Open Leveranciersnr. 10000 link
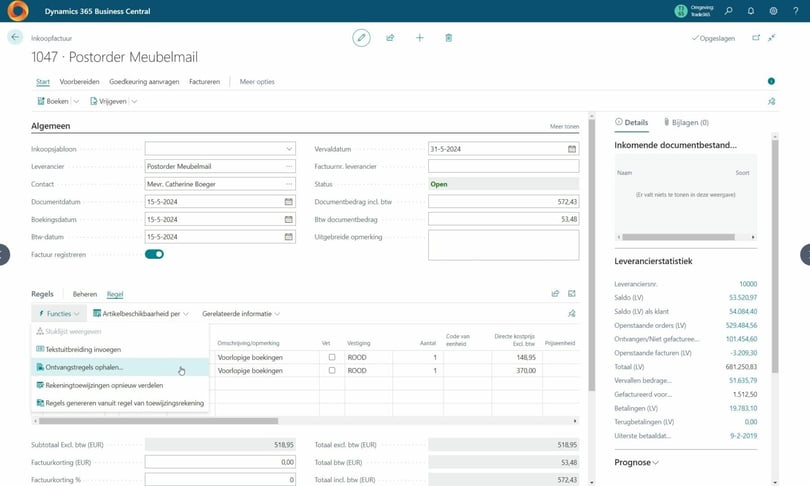This screenshot has width=810, height=486. pyautogui.click(x=748, y=284)
